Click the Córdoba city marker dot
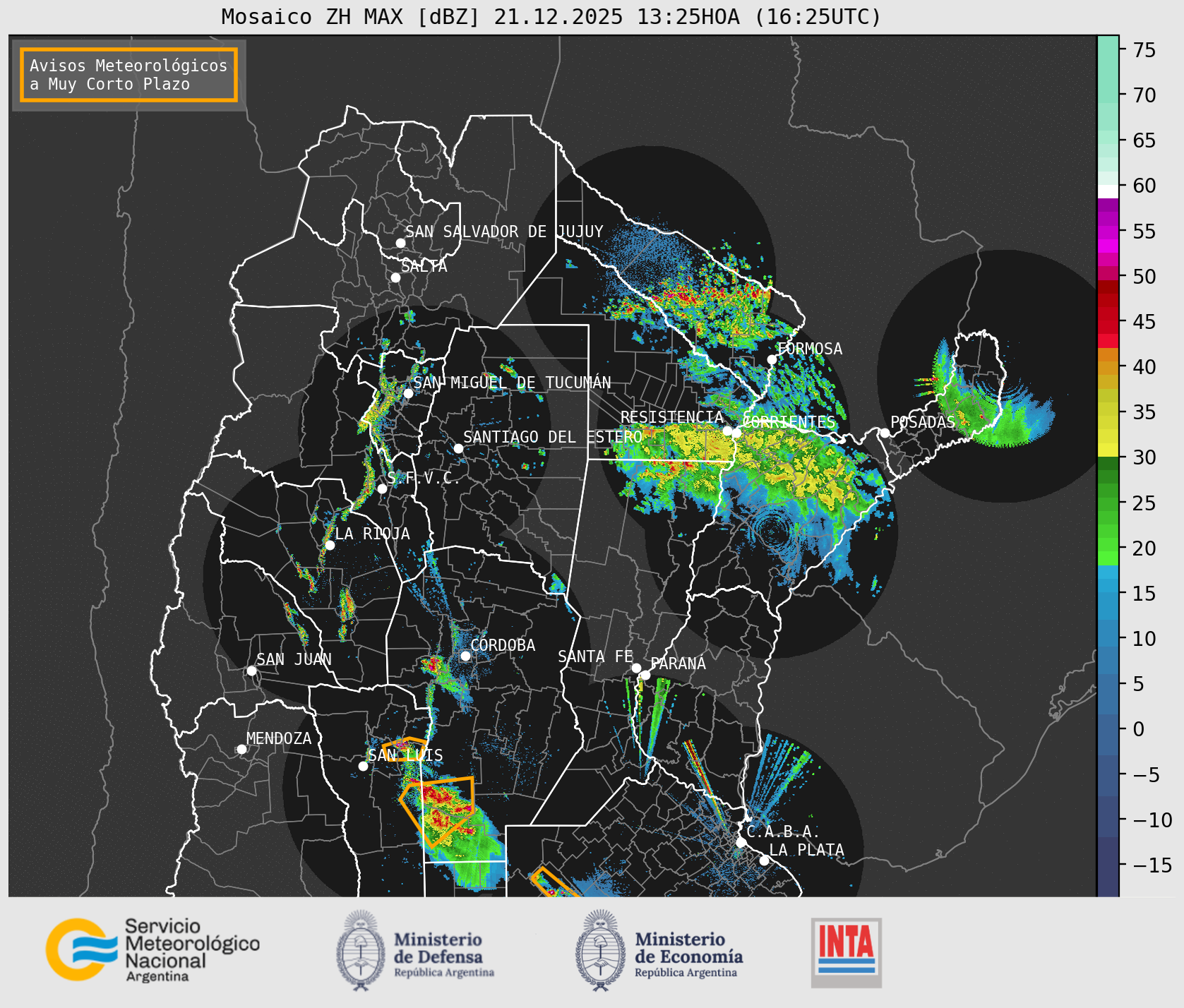The image size is (1184, 1008). (x=465, y=656)
